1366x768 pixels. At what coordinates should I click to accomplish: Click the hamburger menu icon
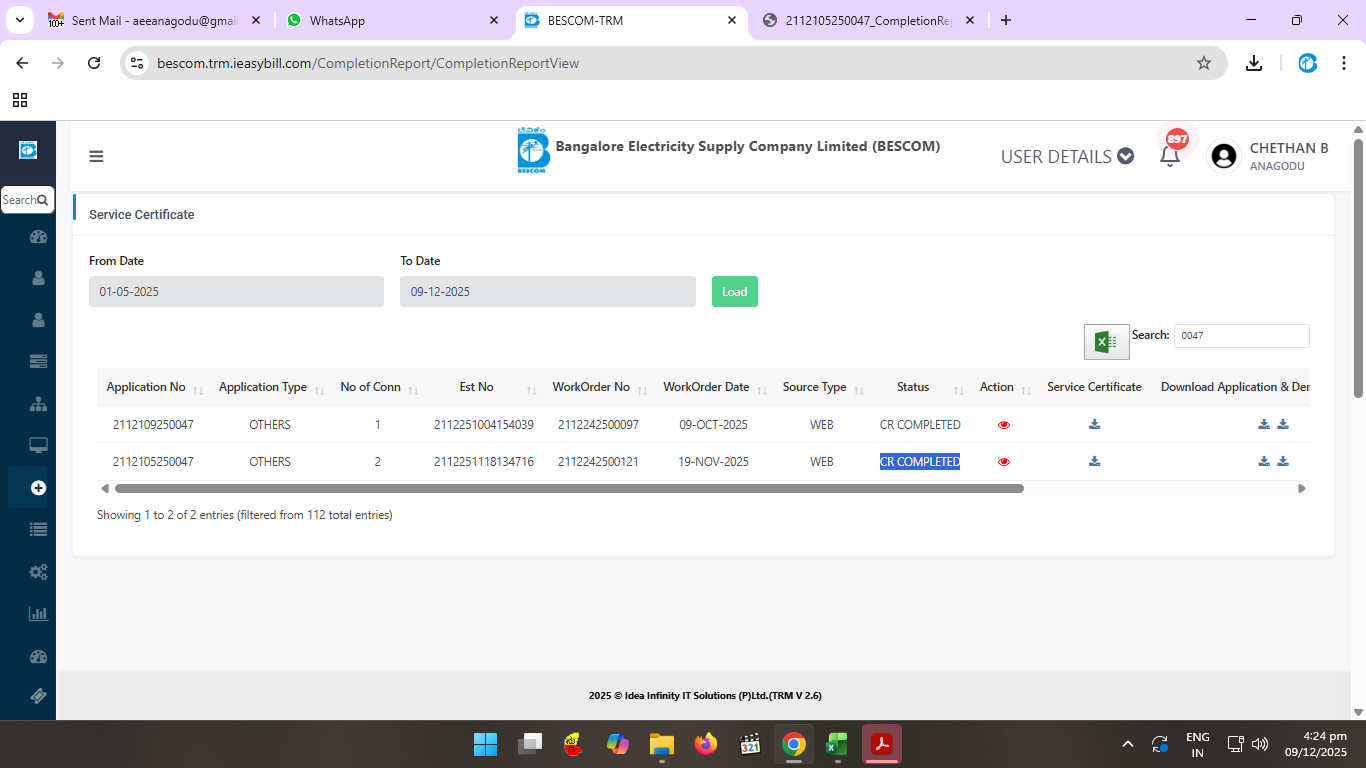coord(96,156)
